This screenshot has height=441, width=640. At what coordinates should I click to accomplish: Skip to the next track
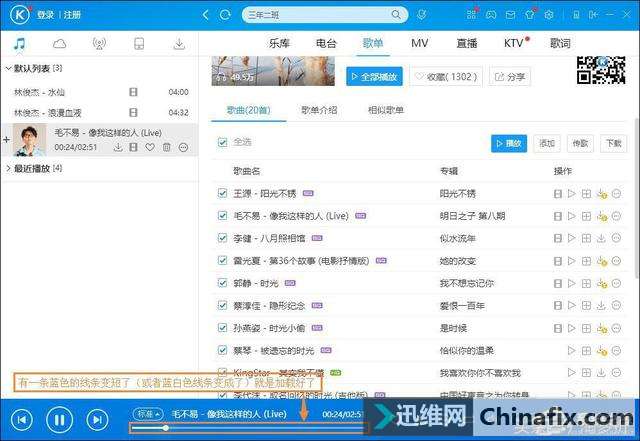tap(97, 419)
